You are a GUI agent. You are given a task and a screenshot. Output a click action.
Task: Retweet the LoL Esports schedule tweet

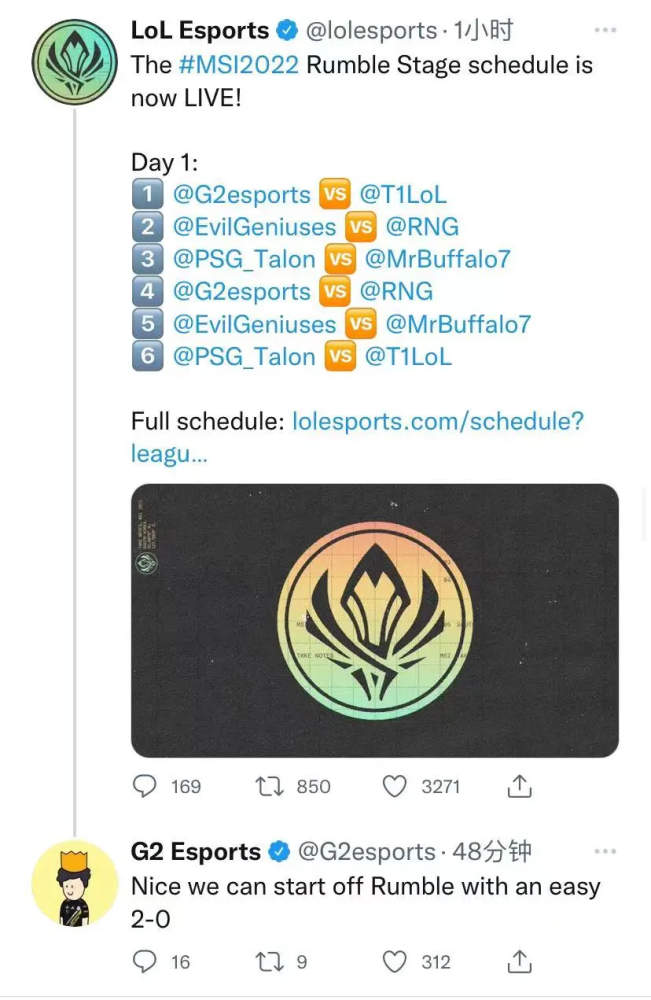pos(270,787)
